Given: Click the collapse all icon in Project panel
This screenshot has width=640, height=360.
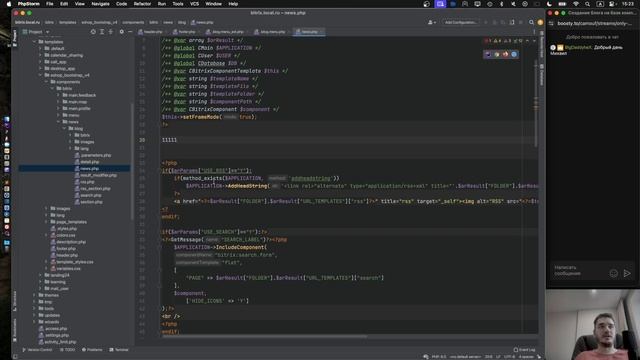Looking at the screenshot, I should pos(111,32).
